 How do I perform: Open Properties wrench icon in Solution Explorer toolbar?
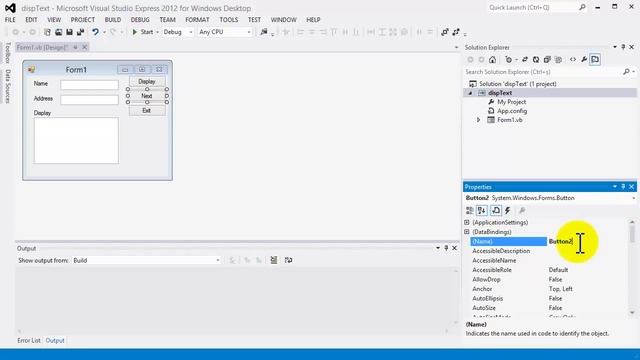pyautogui.click(x=584, y=60)
